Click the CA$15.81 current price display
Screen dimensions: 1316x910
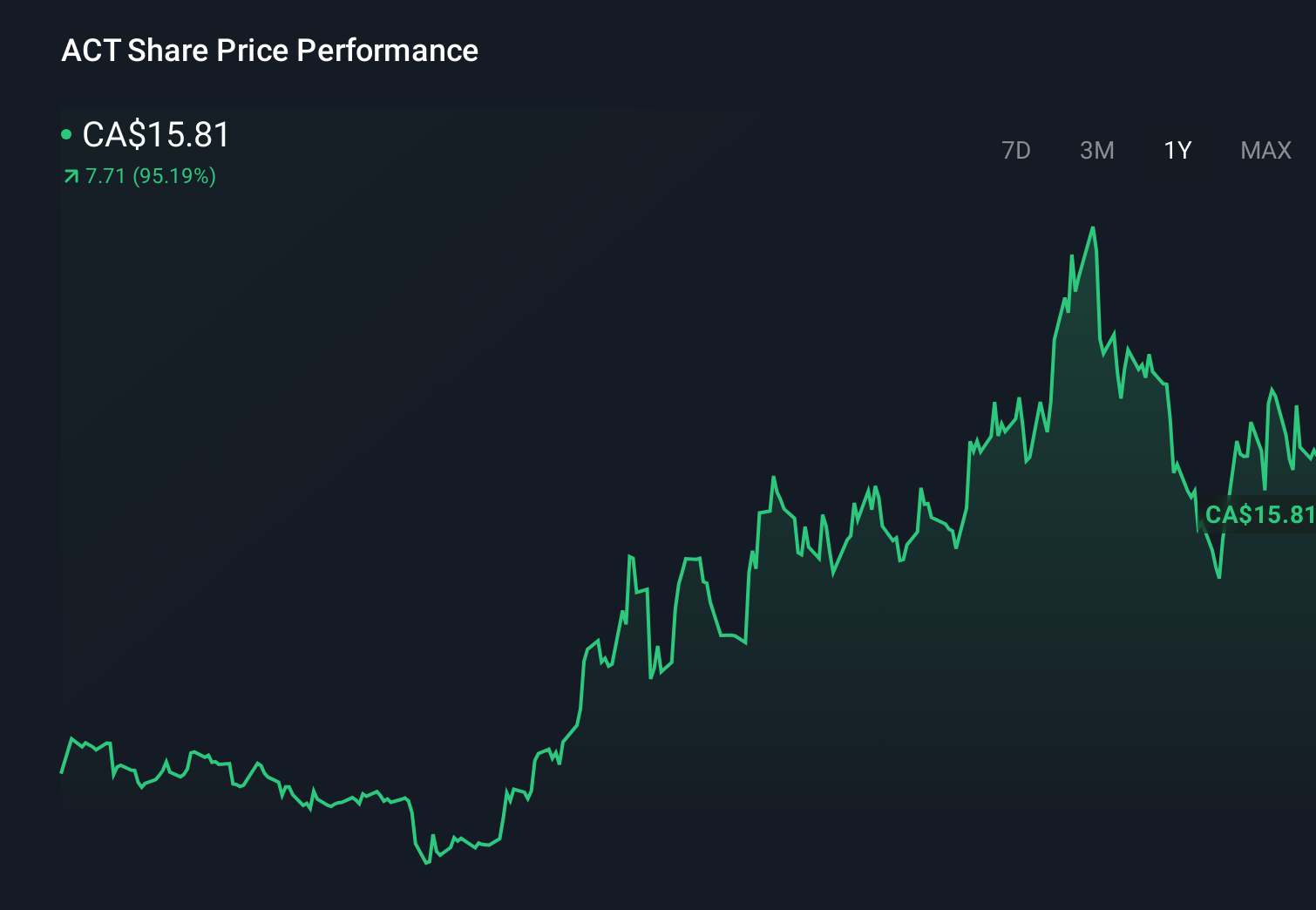pos(155,135)
